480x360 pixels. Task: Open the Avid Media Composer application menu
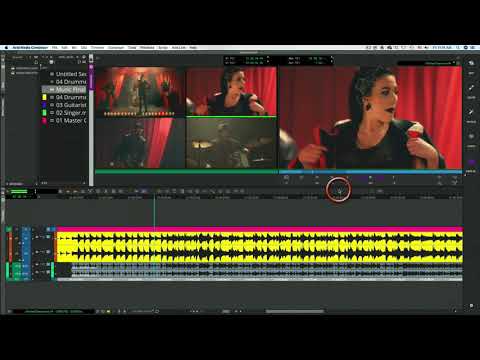[x=30, y=48]
